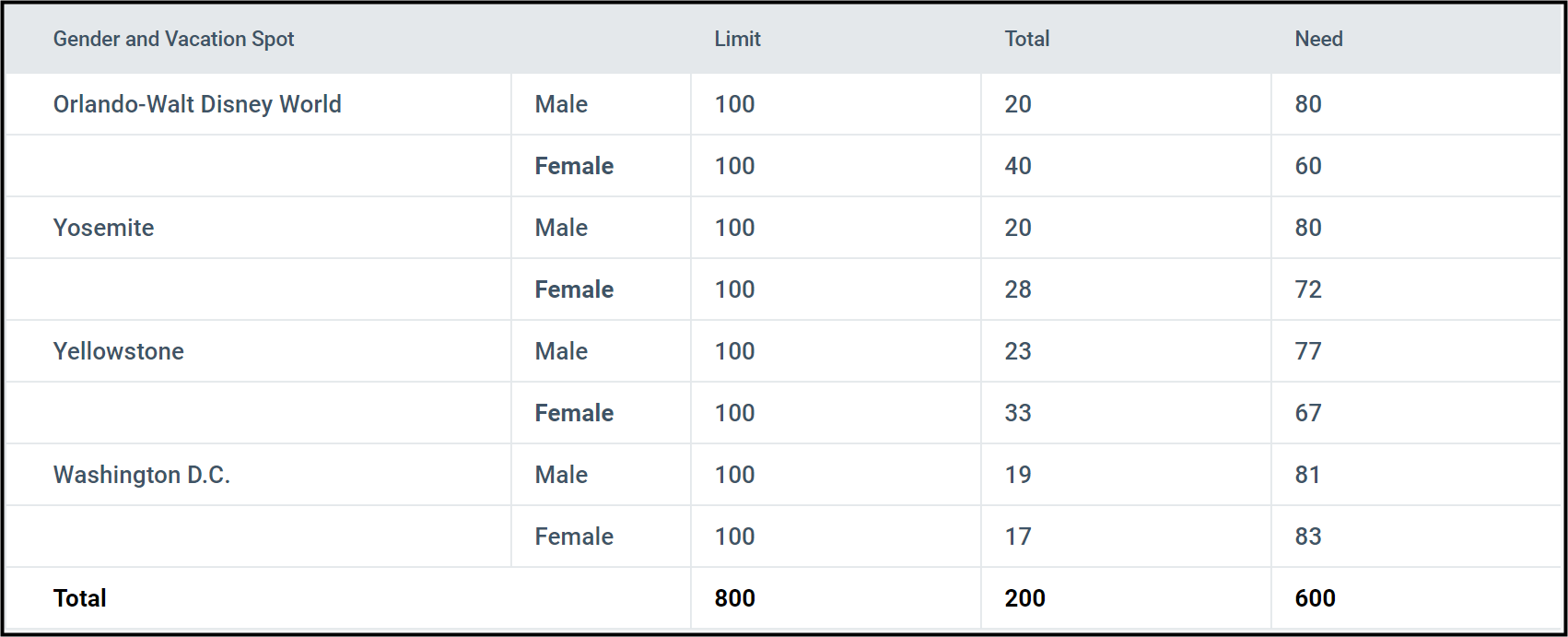Select Total value 23 for Yellowstone Male

[x=1017, y=351]
